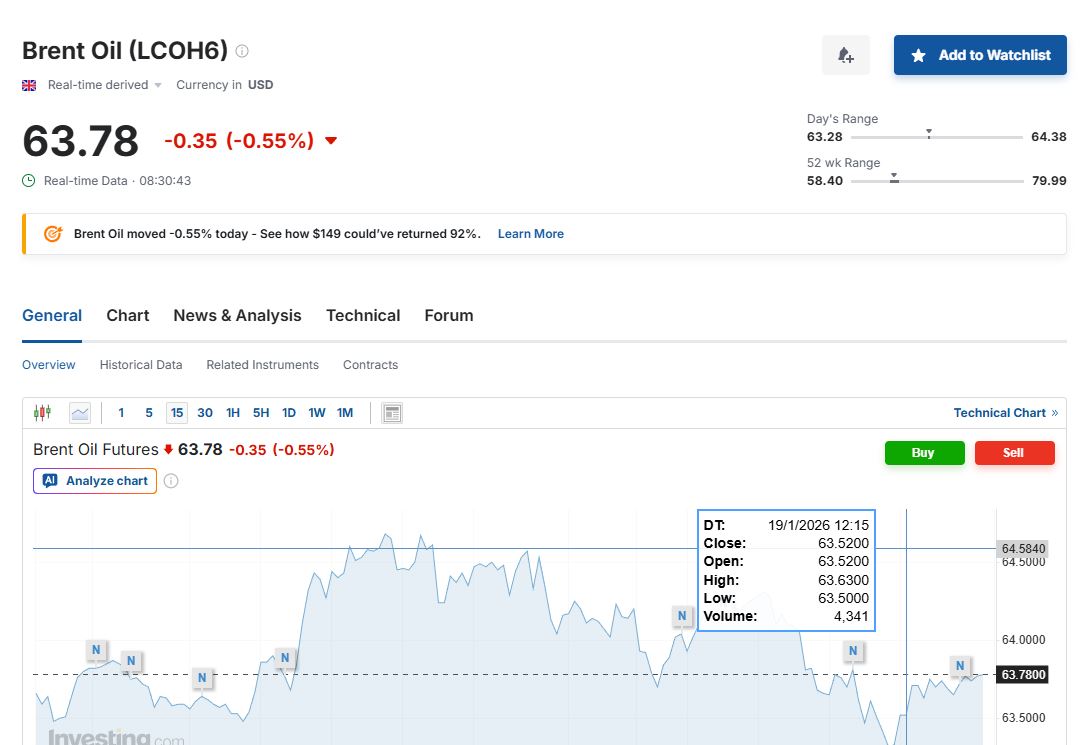Click info icon beside Brent Oil title

click(242, 51)
